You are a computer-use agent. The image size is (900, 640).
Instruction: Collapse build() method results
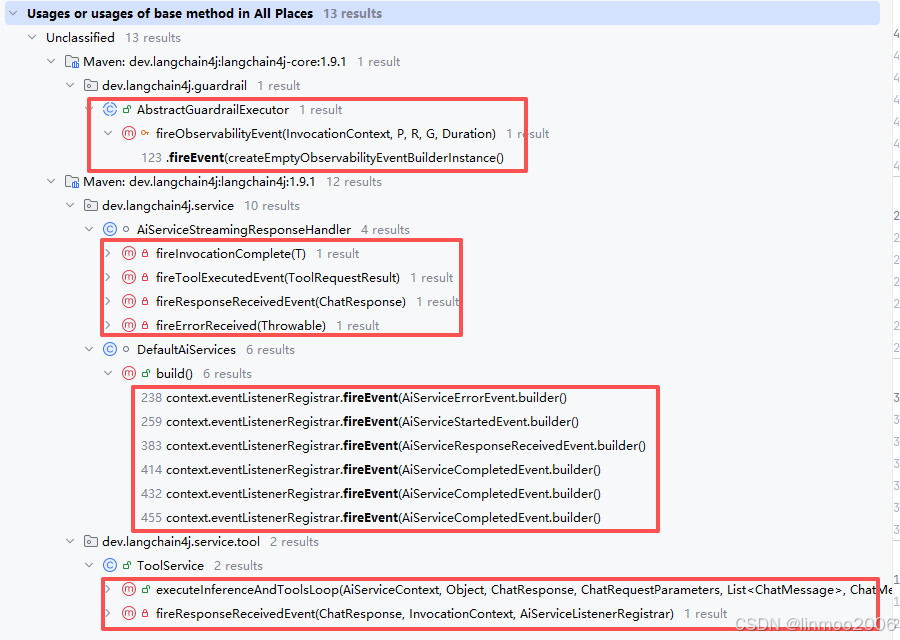point(108,374)
